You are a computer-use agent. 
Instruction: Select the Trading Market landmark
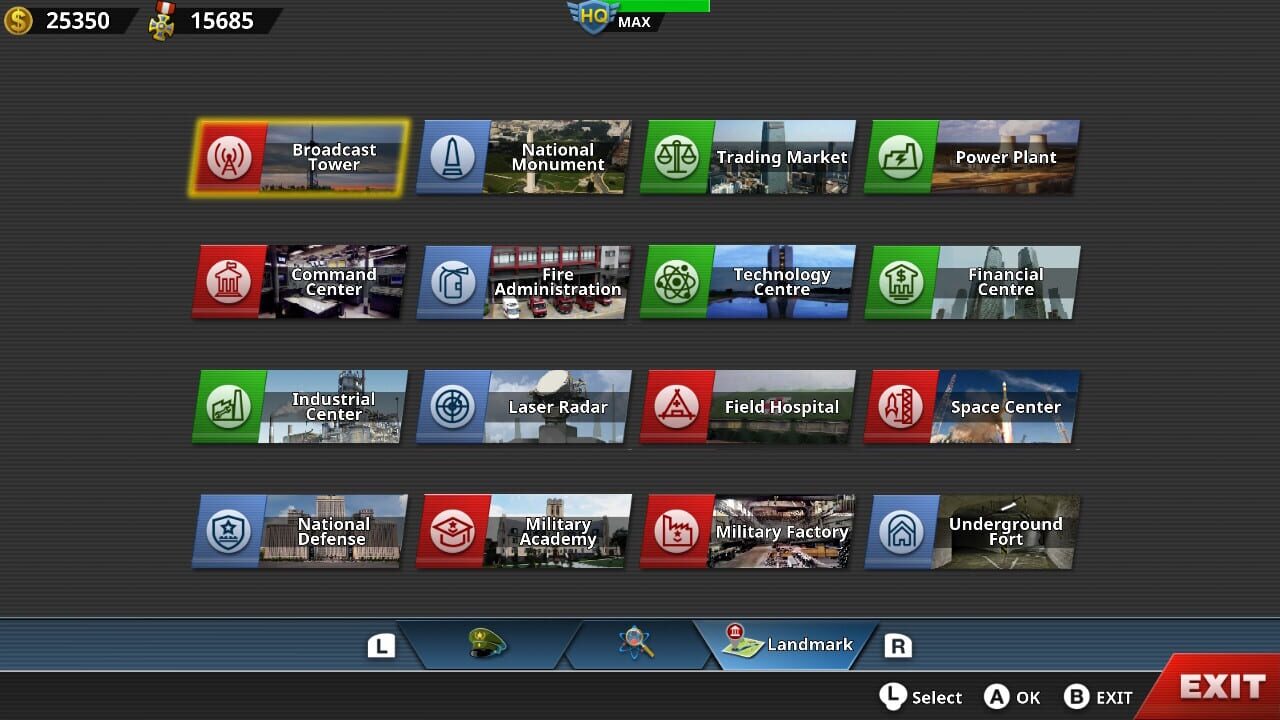749,157
